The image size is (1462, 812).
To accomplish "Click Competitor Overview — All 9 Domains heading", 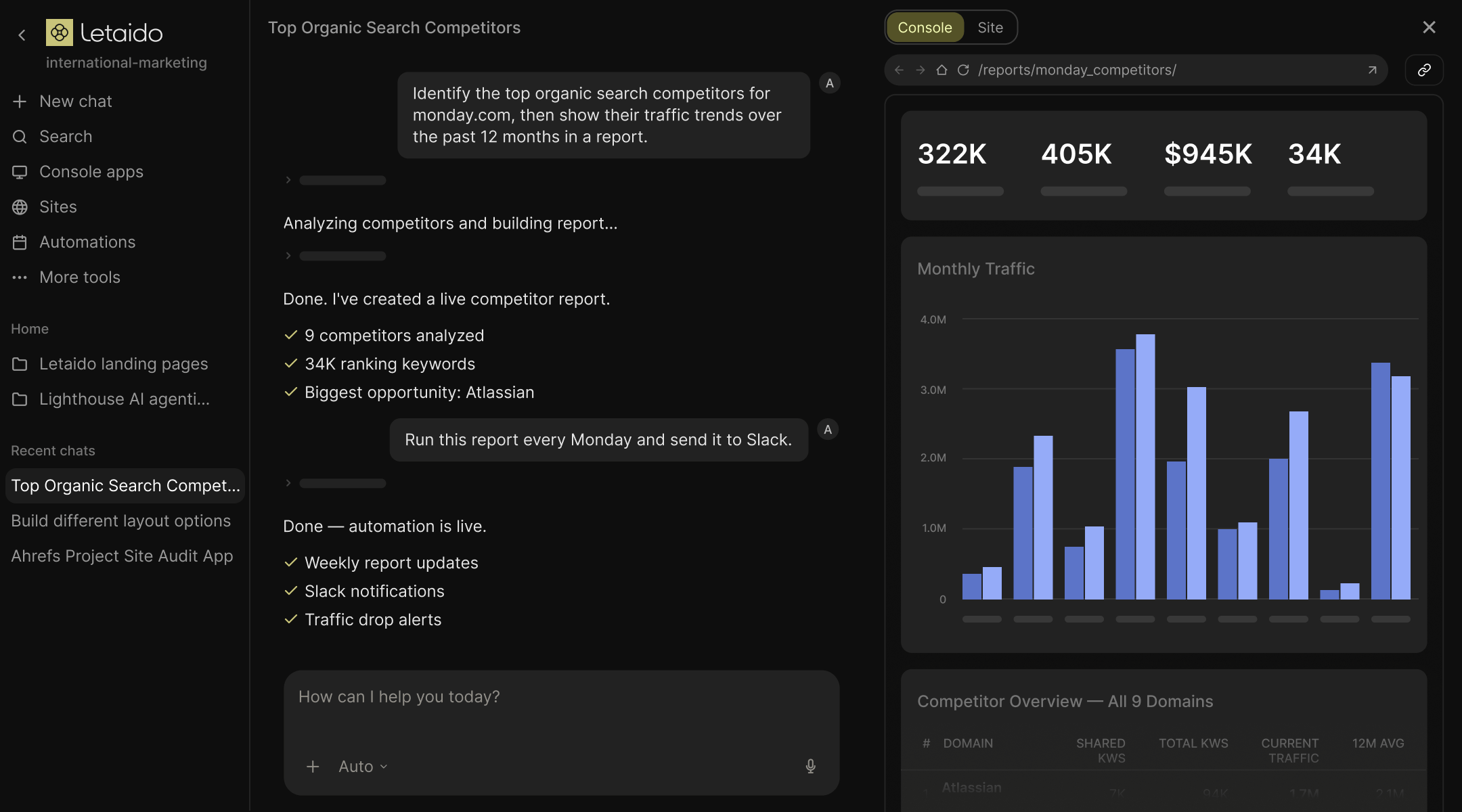I will [x=1065, y=701].
